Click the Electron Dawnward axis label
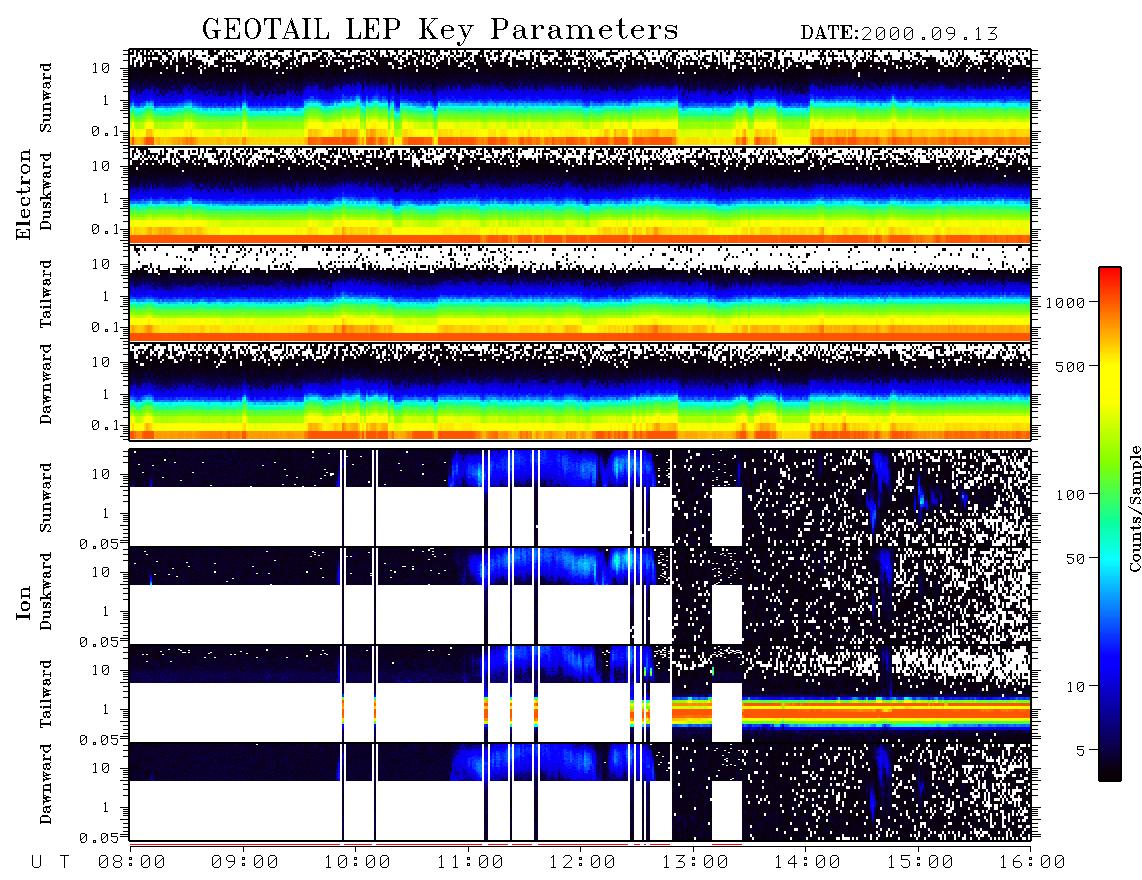1142x880 pixels. click(46, 385)
